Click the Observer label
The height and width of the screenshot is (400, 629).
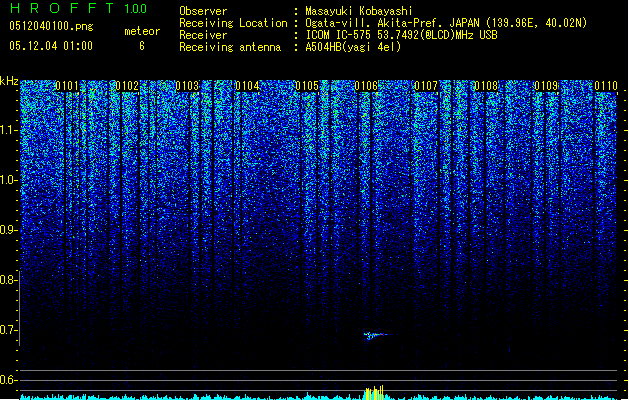pyautogui.click(x=203, y=11)
